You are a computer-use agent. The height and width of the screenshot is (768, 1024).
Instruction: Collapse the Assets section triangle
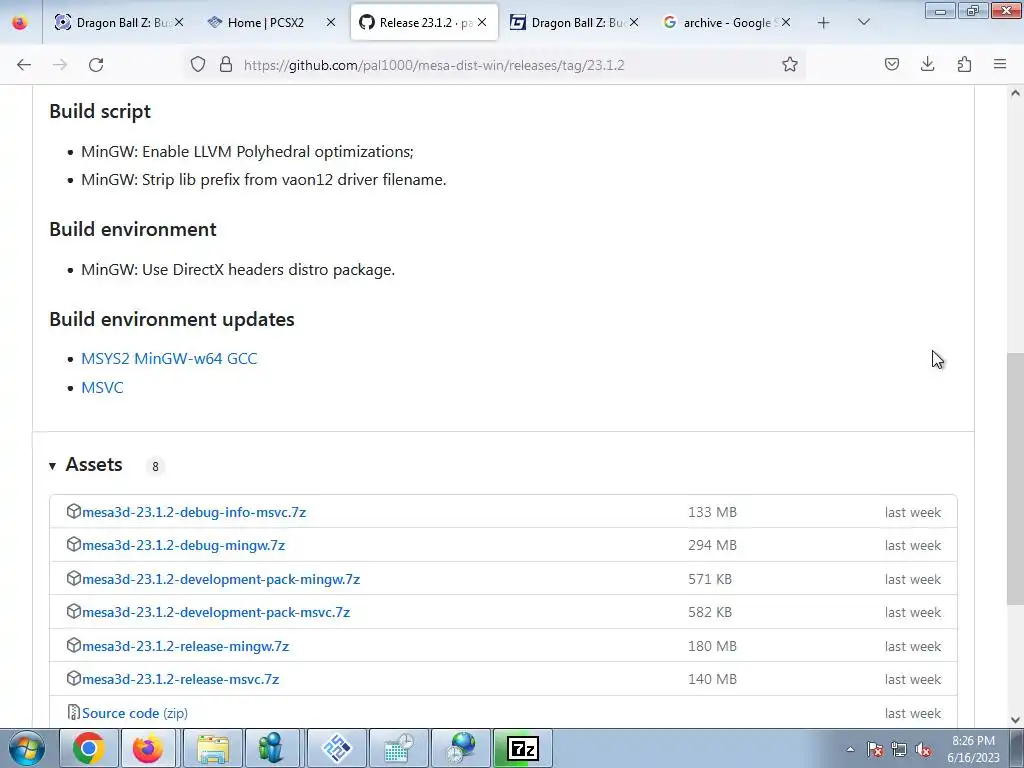click(52, 466)
